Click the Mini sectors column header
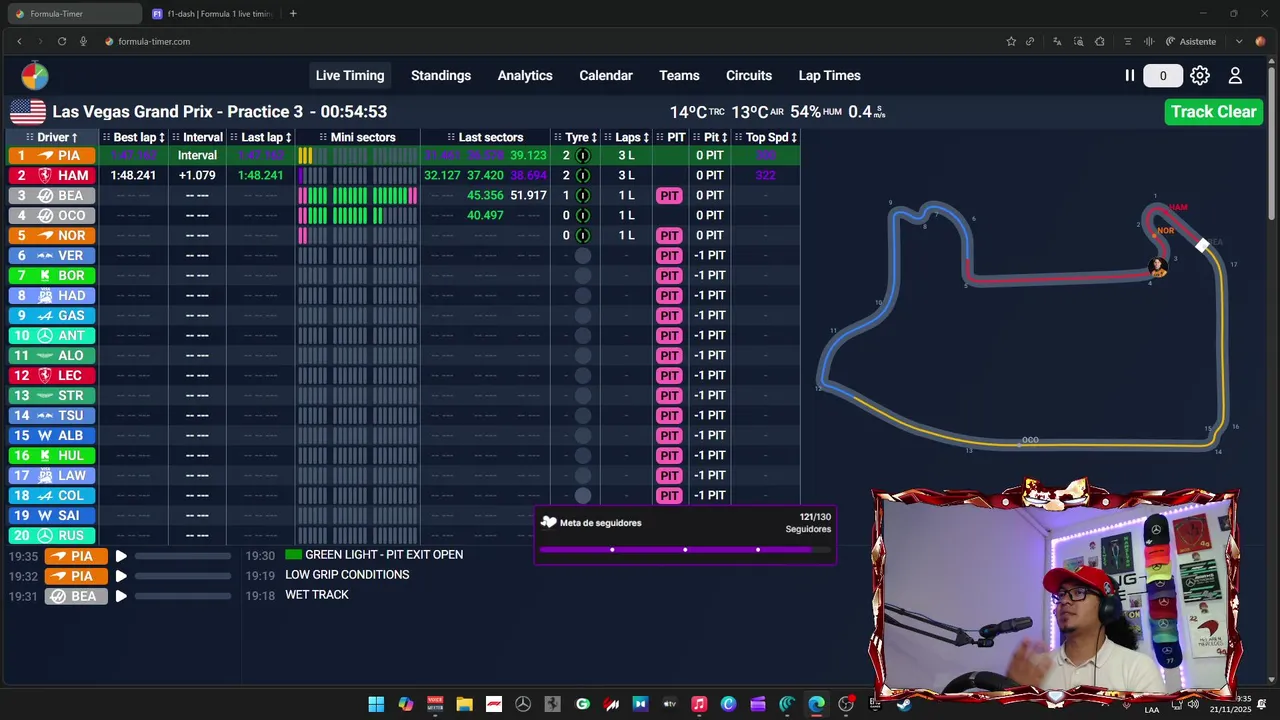Viewport: 1280px width, 720px height. (x=357, y=137)
